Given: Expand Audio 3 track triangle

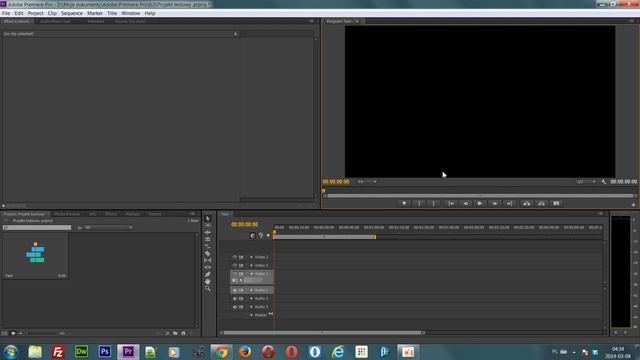Looking at the screenshot, I should coord(251,307).
